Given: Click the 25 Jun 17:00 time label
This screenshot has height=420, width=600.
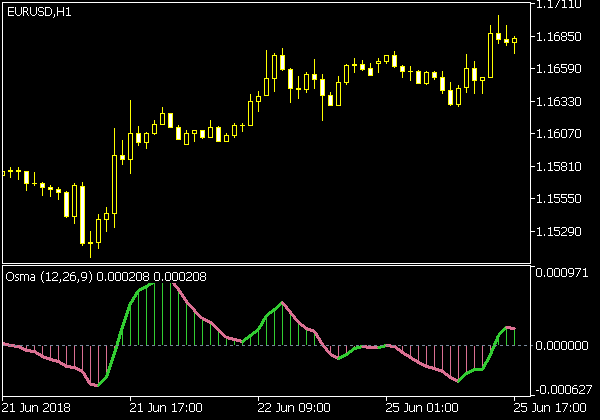Looking at the screenshot, I should pyautogui.click(x=555, y=408).
